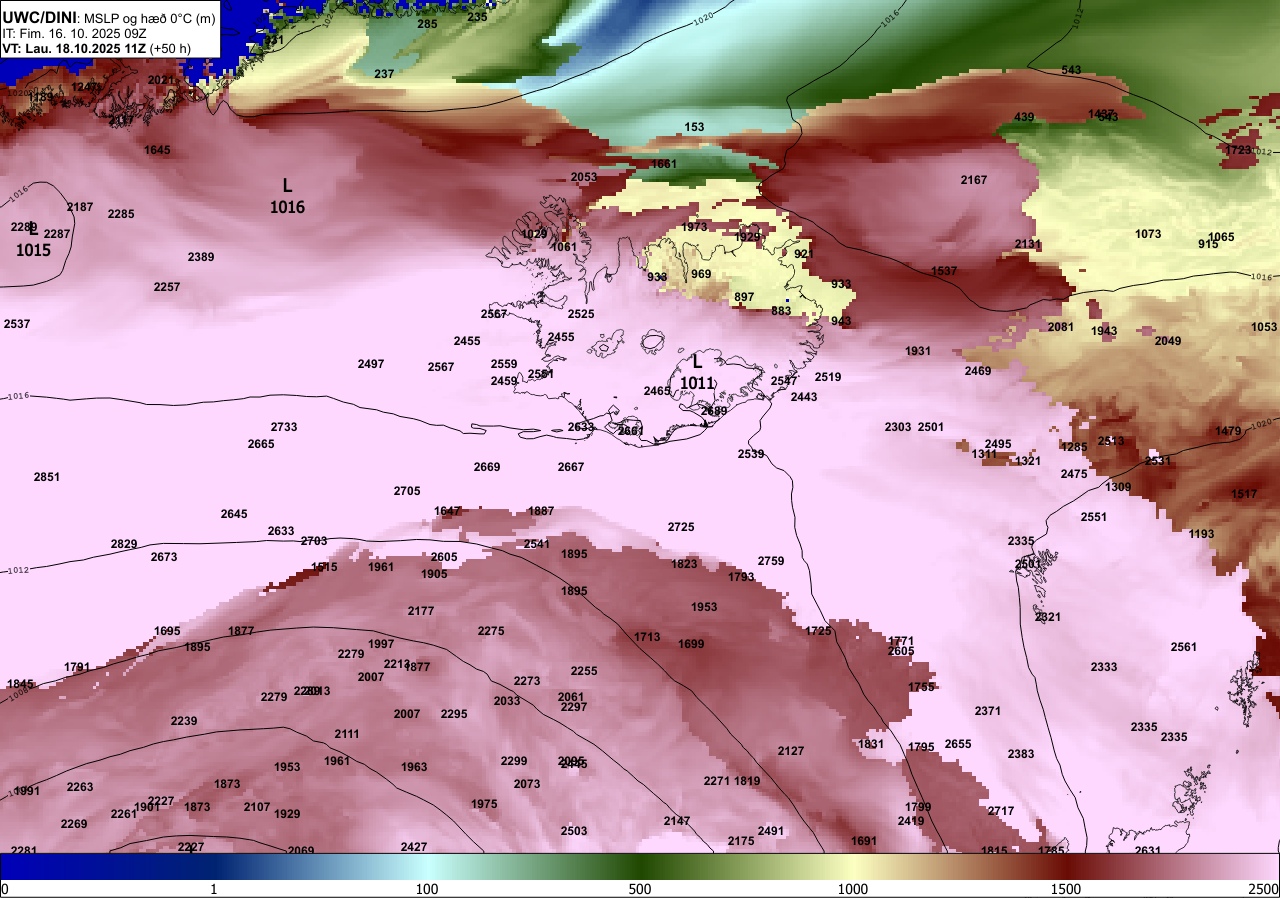Click the L 1015 low pressure label
1280x898 pixels.
pos(33,240)
